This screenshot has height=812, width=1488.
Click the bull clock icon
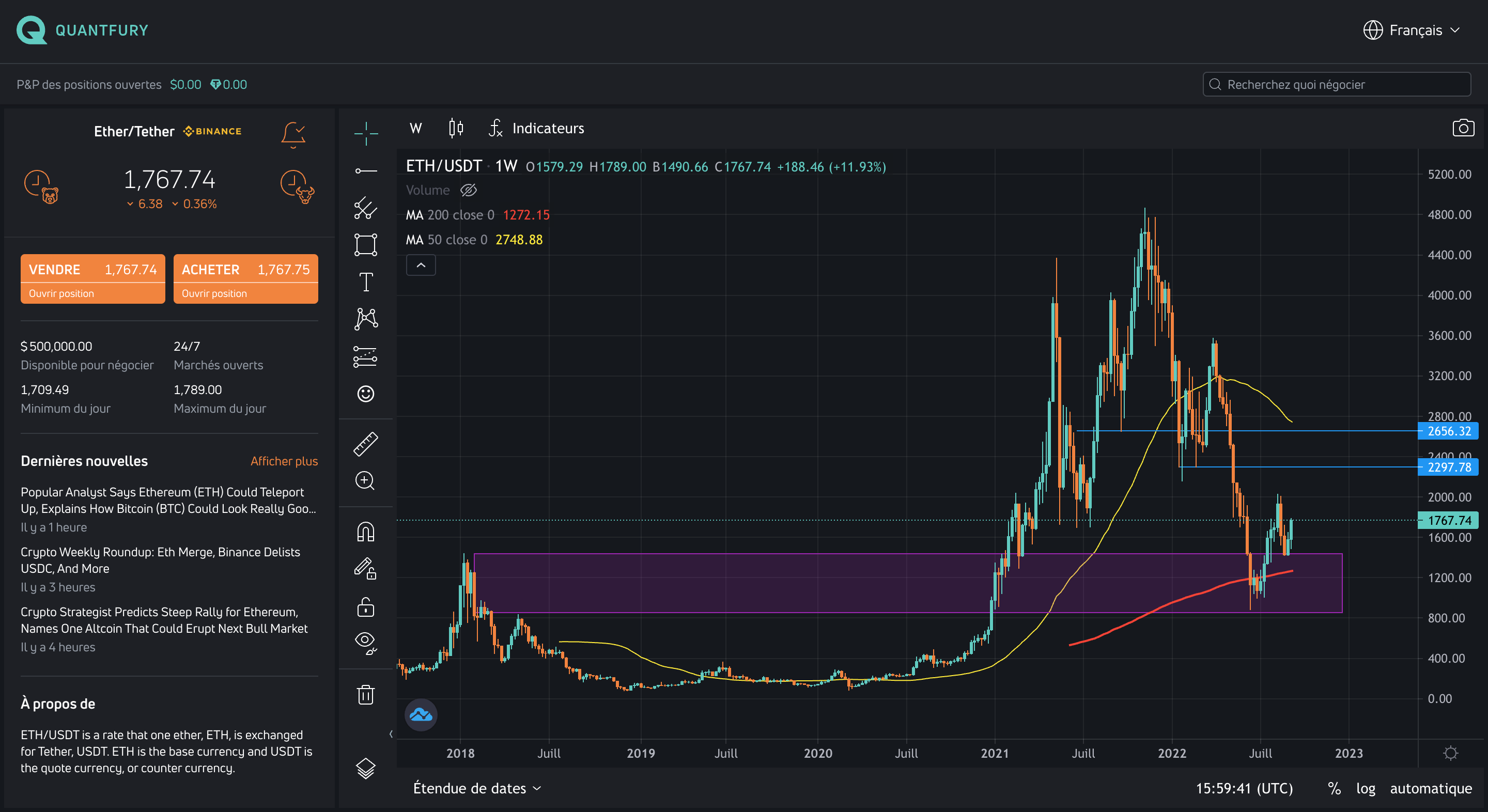(x=298, y=186)
